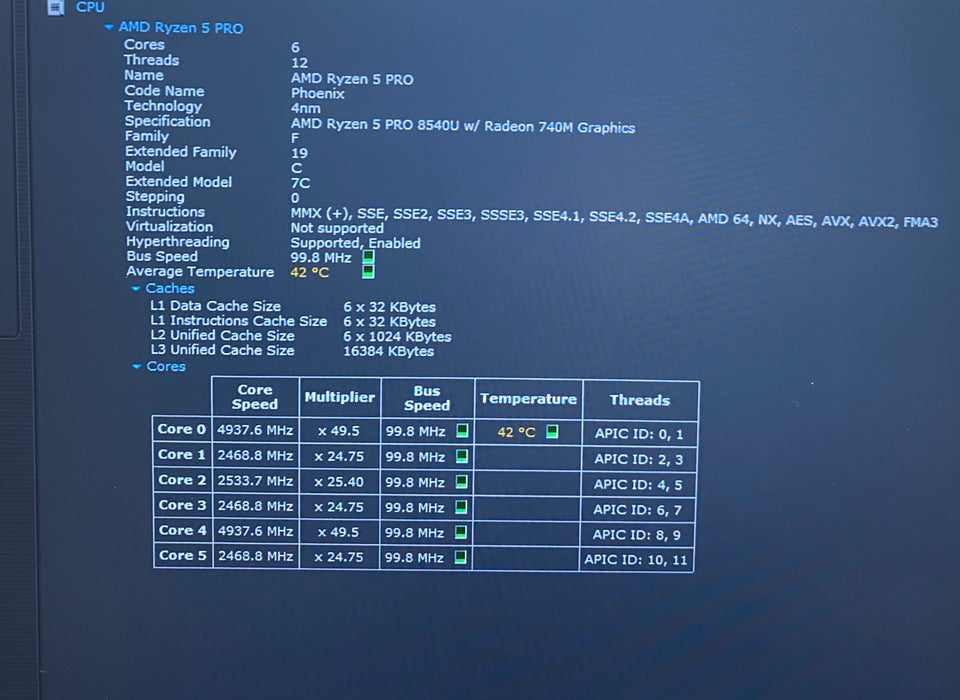
Task: Collapse the AMD Ryzen 5 PRO tree node
Action: [x=109, y=27]
